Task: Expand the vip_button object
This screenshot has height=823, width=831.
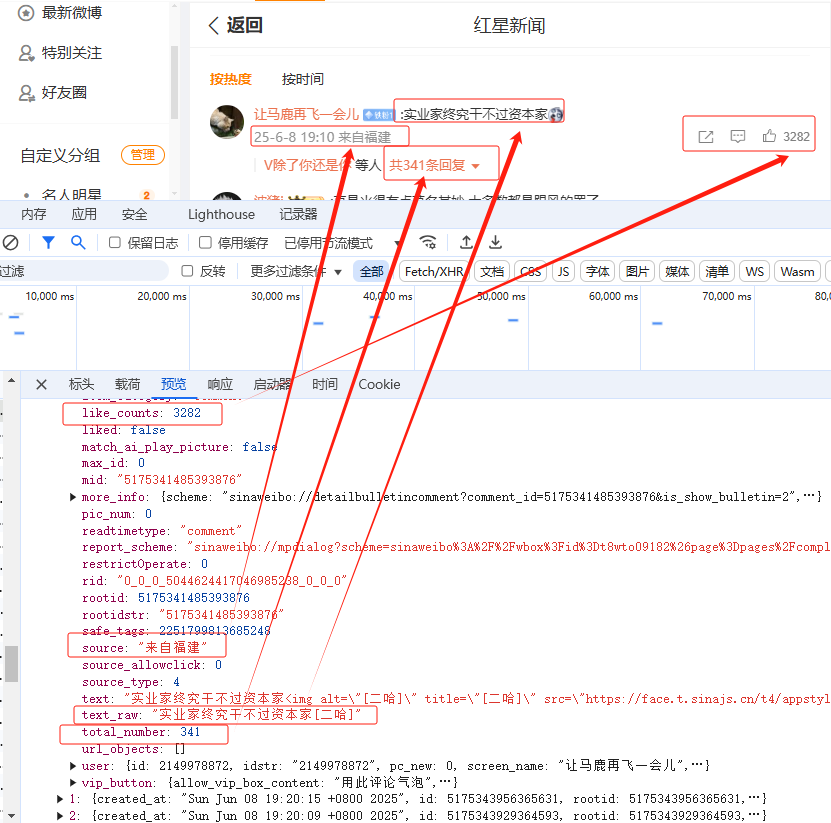Action: point(73,783)
